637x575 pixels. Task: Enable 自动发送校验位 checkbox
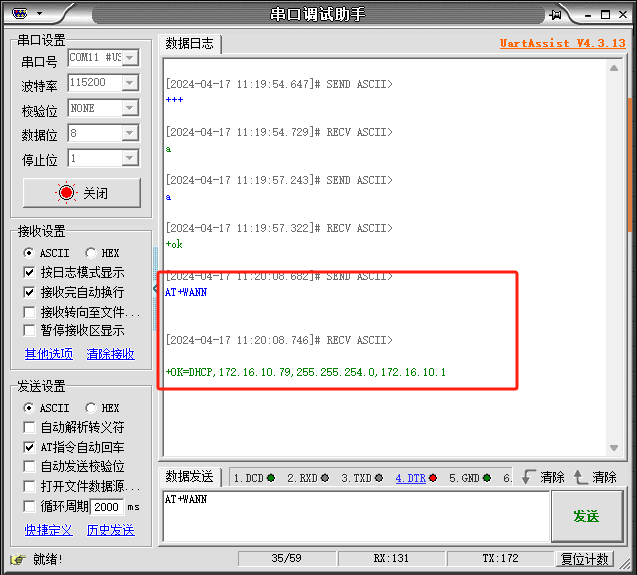tap(29, 466)
